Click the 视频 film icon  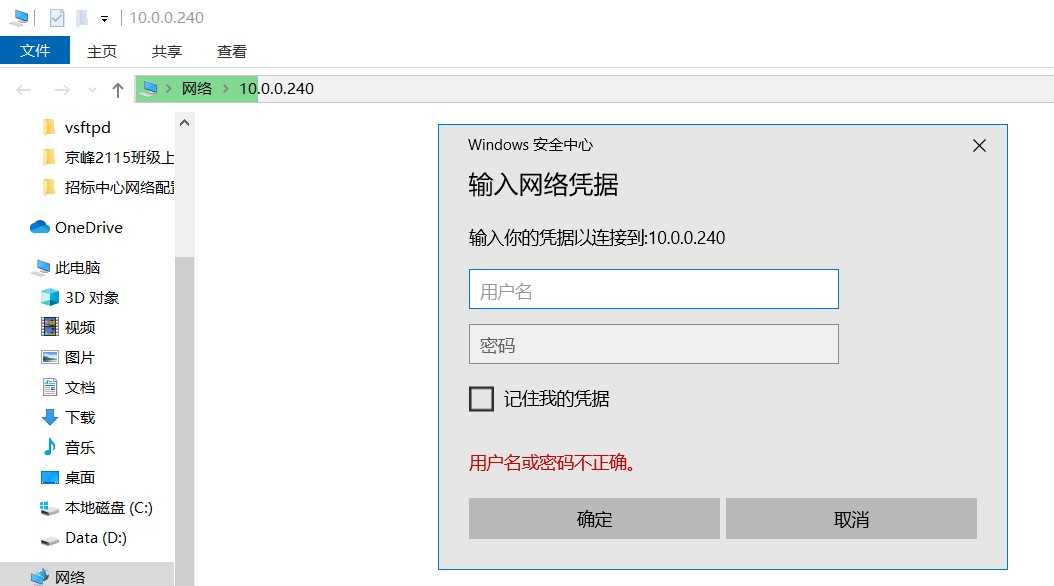pyautogui.click(x=50, y=327)
